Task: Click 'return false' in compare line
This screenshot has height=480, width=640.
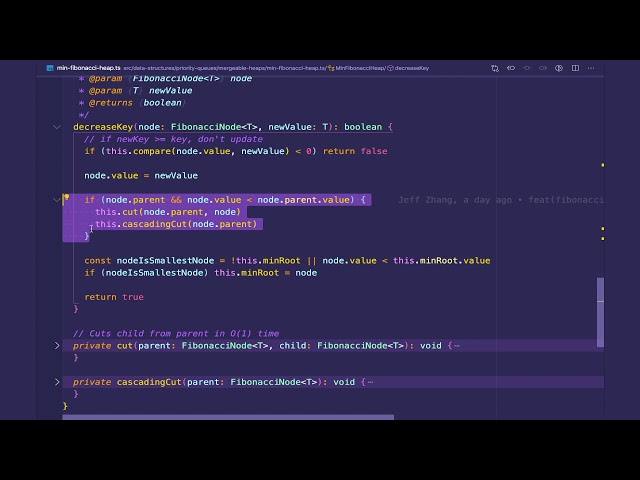Action: click(x=355, y=151)
